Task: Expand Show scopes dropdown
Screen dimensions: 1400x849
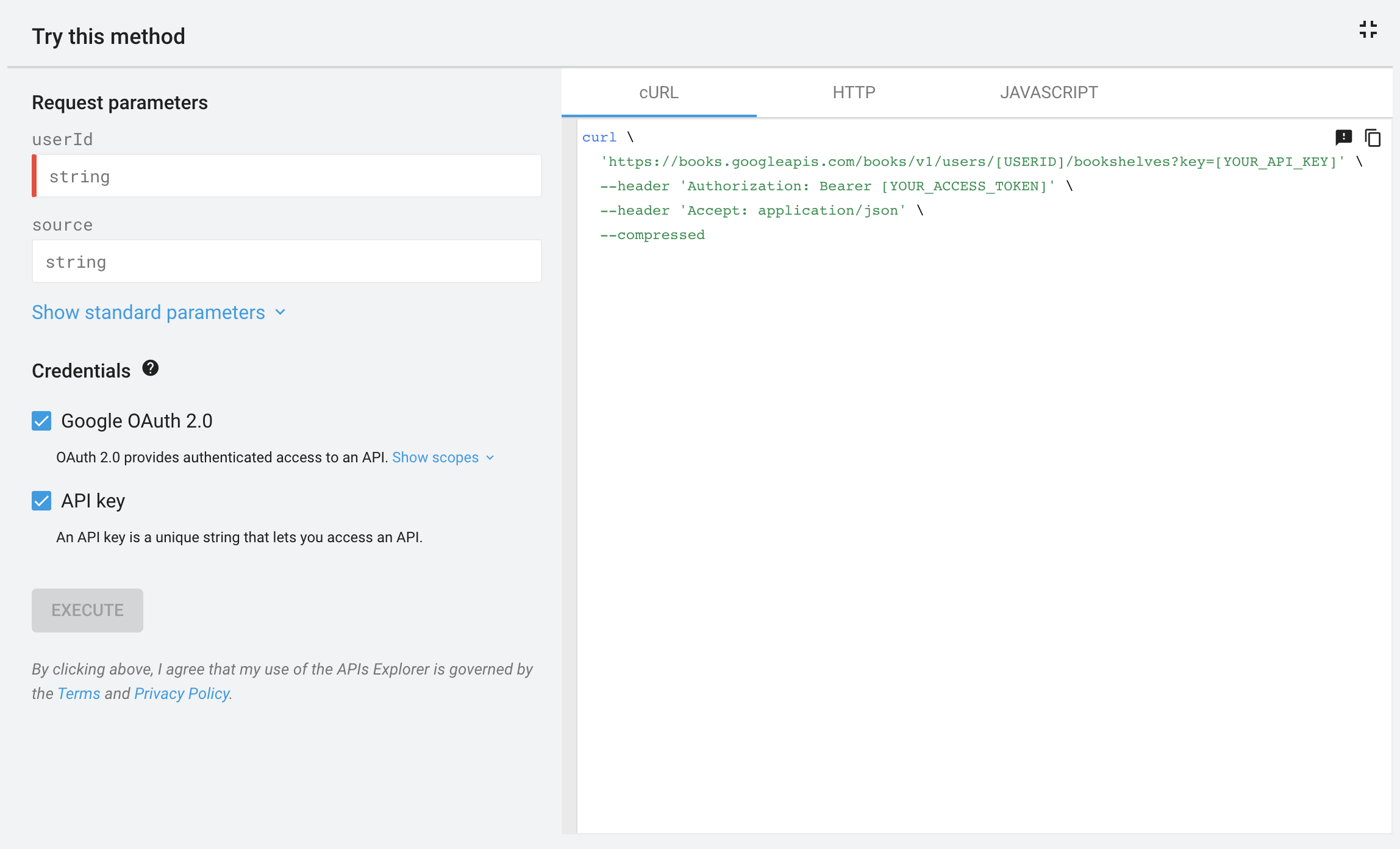Action: pyautogui.click(x=442, y=458)
